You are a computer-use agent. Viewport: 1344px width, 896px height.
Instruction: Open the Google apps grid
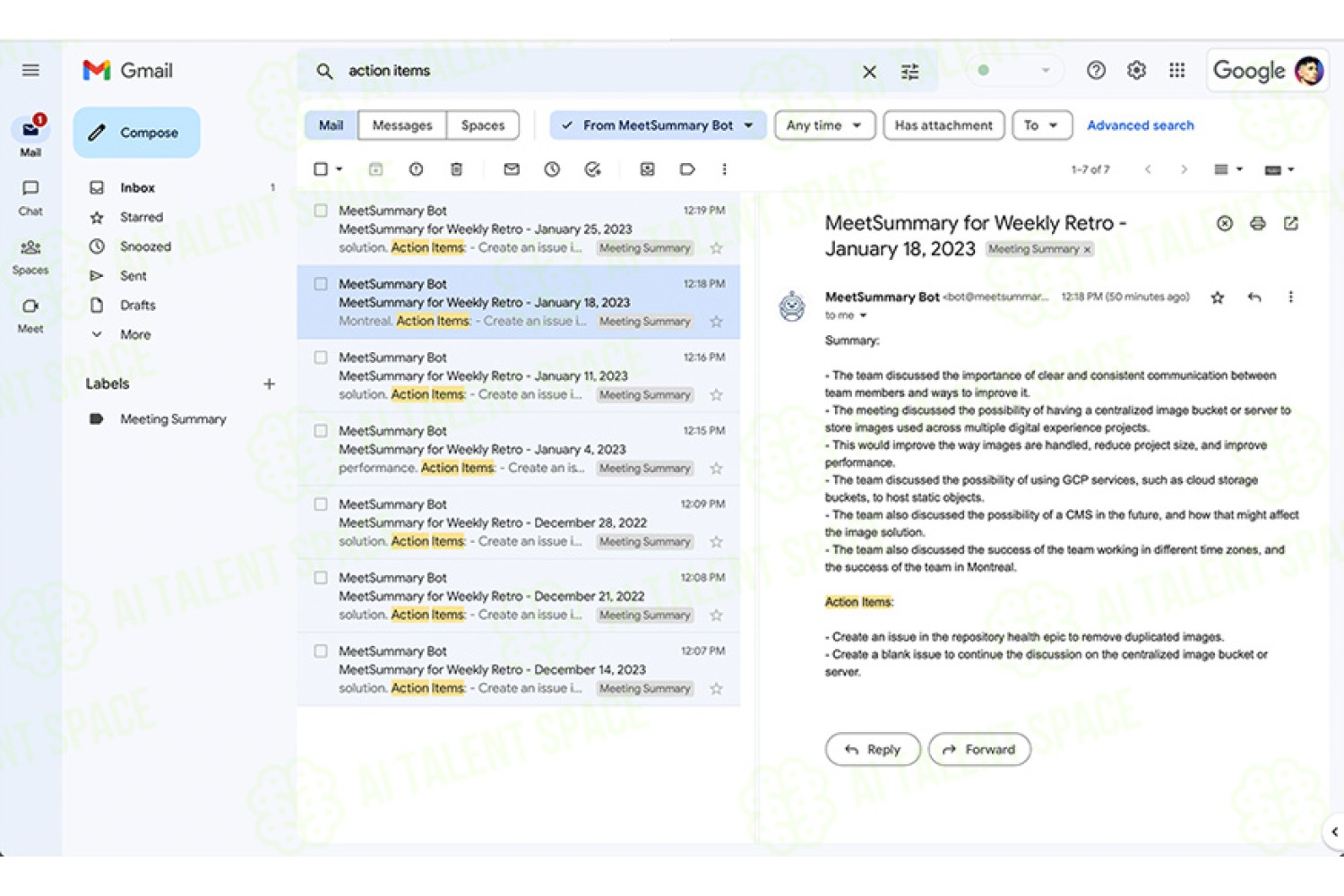1176,70
